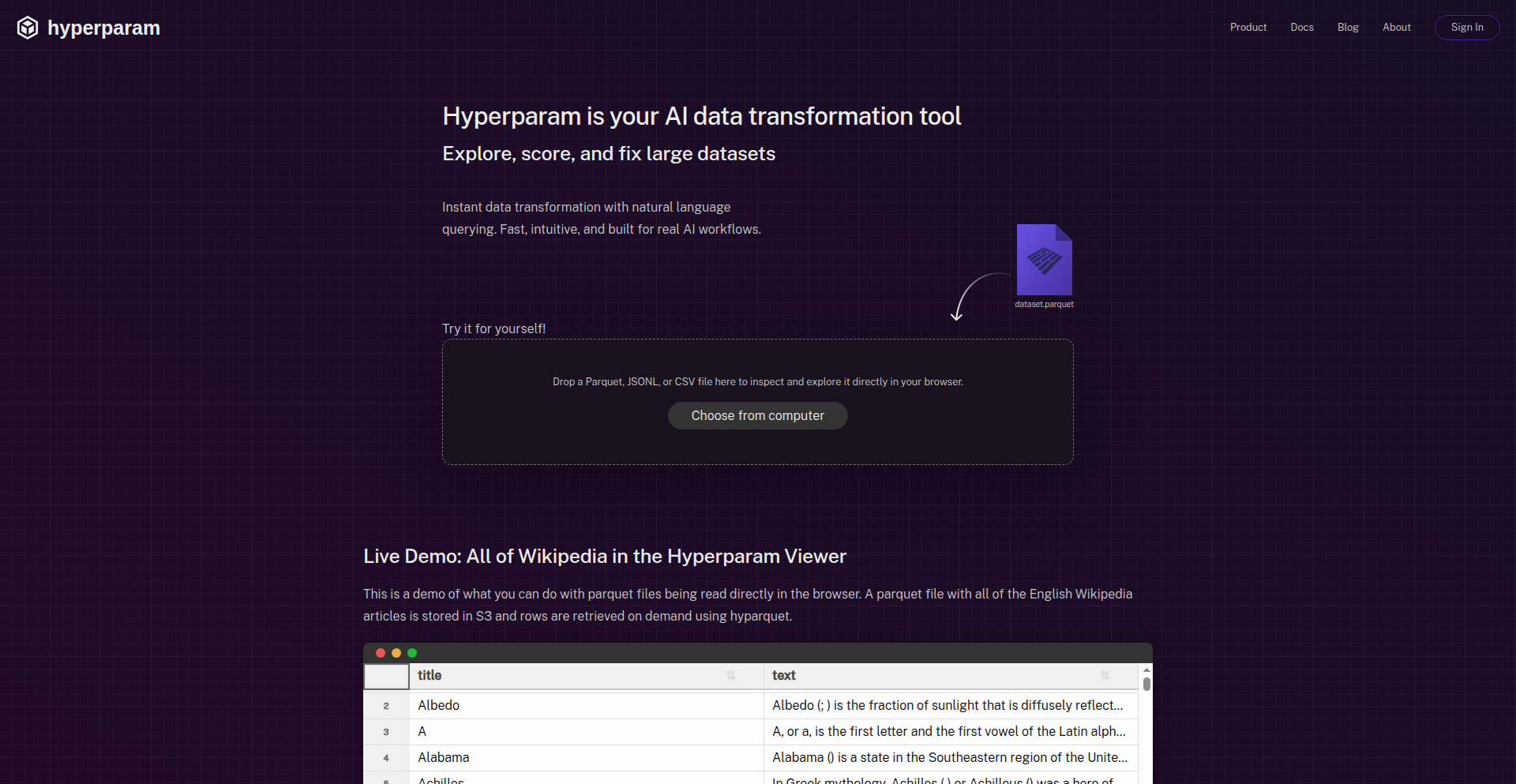
Task: Click the top-left select-all corner of the table
Action: [x=386, y=676]
